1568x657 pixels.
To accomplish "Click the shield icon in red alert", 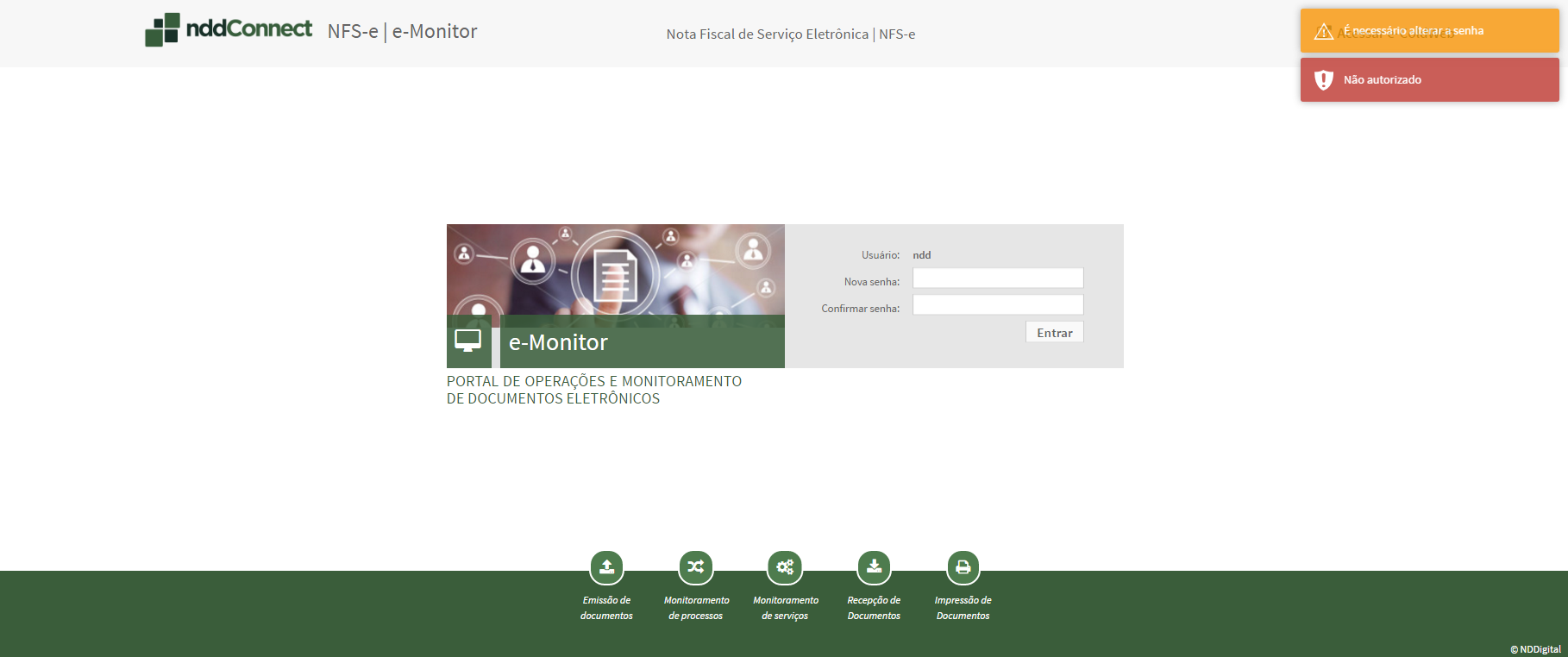I will click(x=1323, y=80).
